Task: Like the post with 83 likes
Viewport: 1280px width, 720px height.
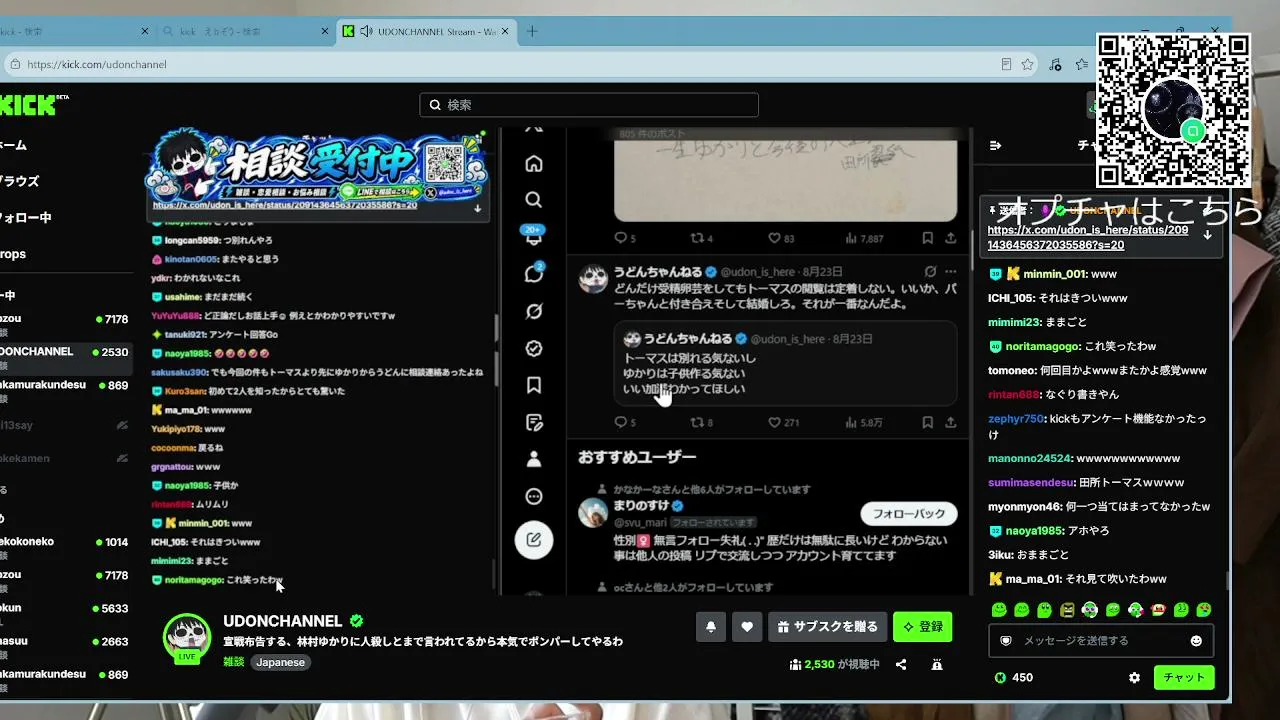Action: (x=774, y=238)
